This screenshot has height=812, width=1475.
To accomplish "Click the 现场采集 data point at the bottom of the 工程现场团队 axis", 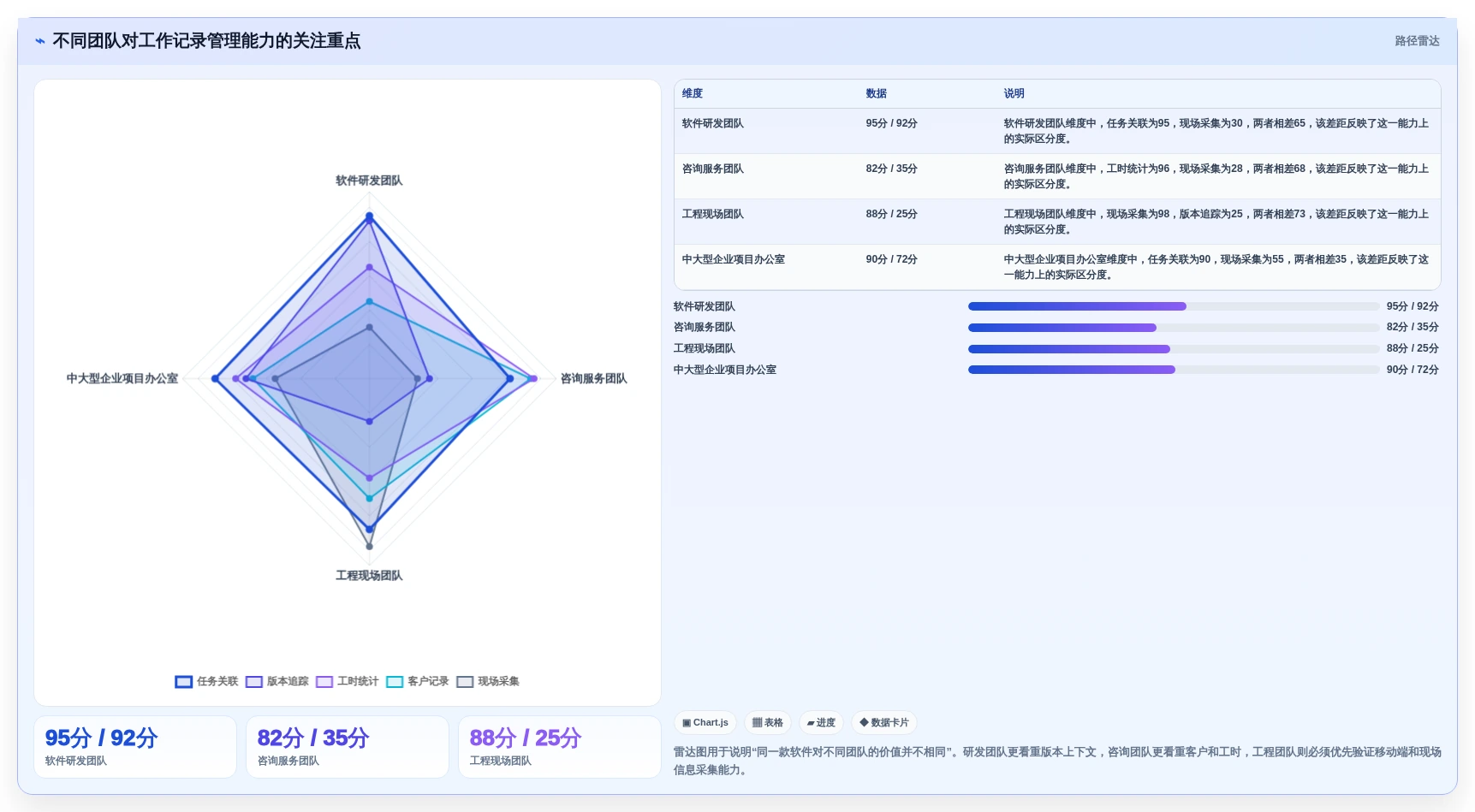I will 370,546.
